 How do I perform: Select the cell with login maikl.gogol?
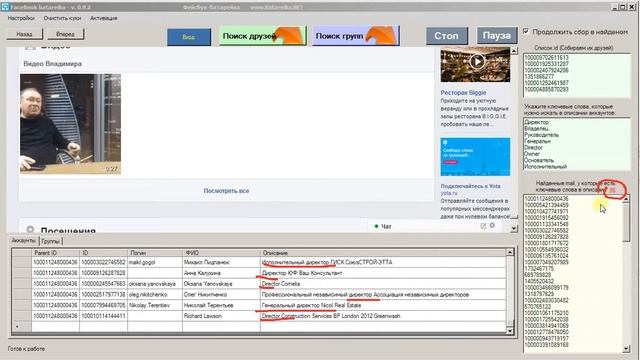[x=155, y=262]
